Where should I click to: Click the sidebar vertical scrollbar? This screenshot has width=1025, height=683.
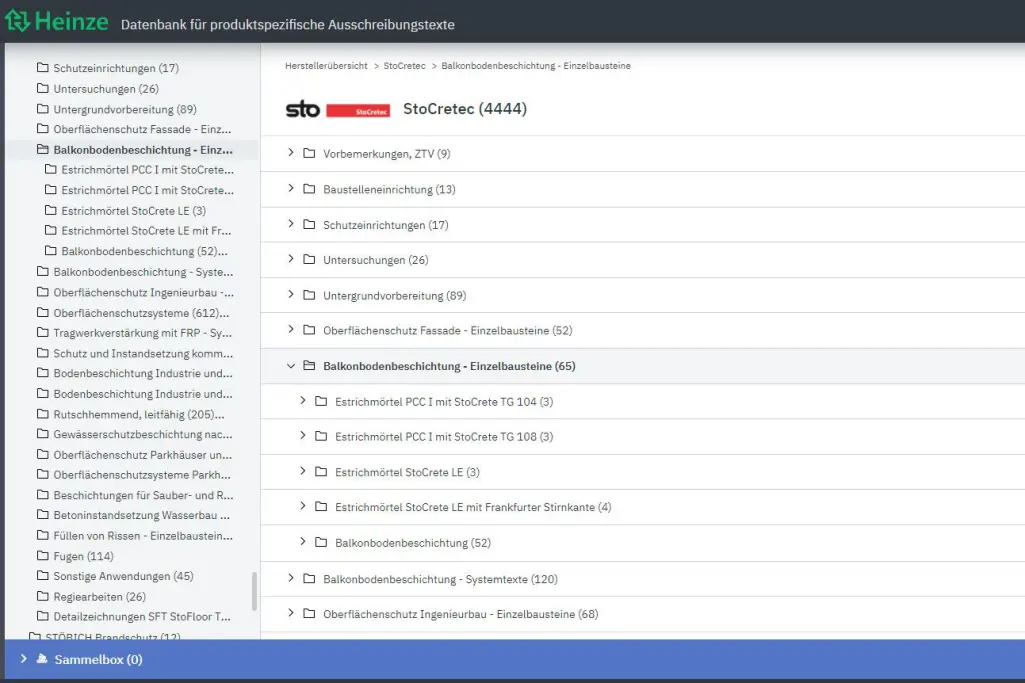coord(254,590)
